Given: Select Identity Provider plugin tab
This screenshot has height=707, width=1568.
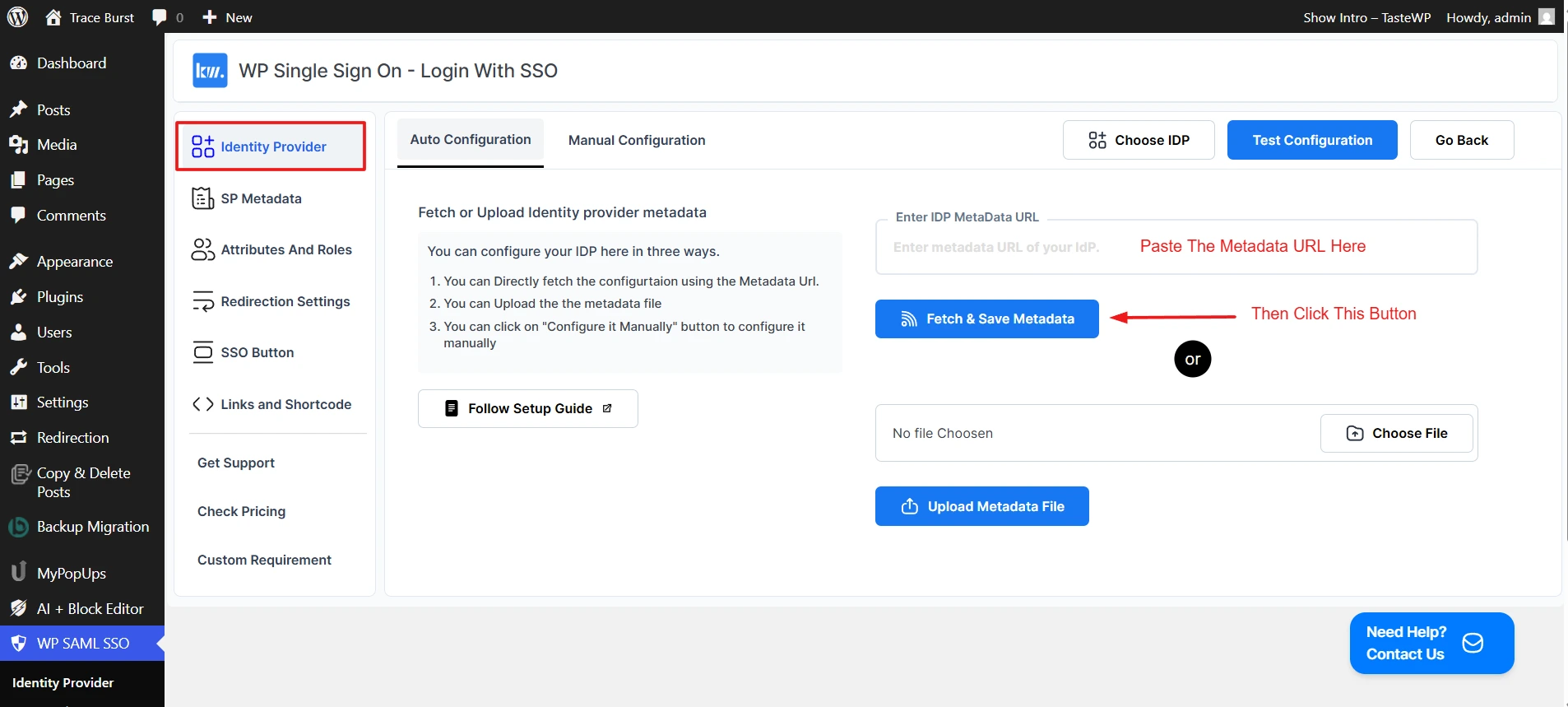Looking at the screenshot, I should (271, 147).
